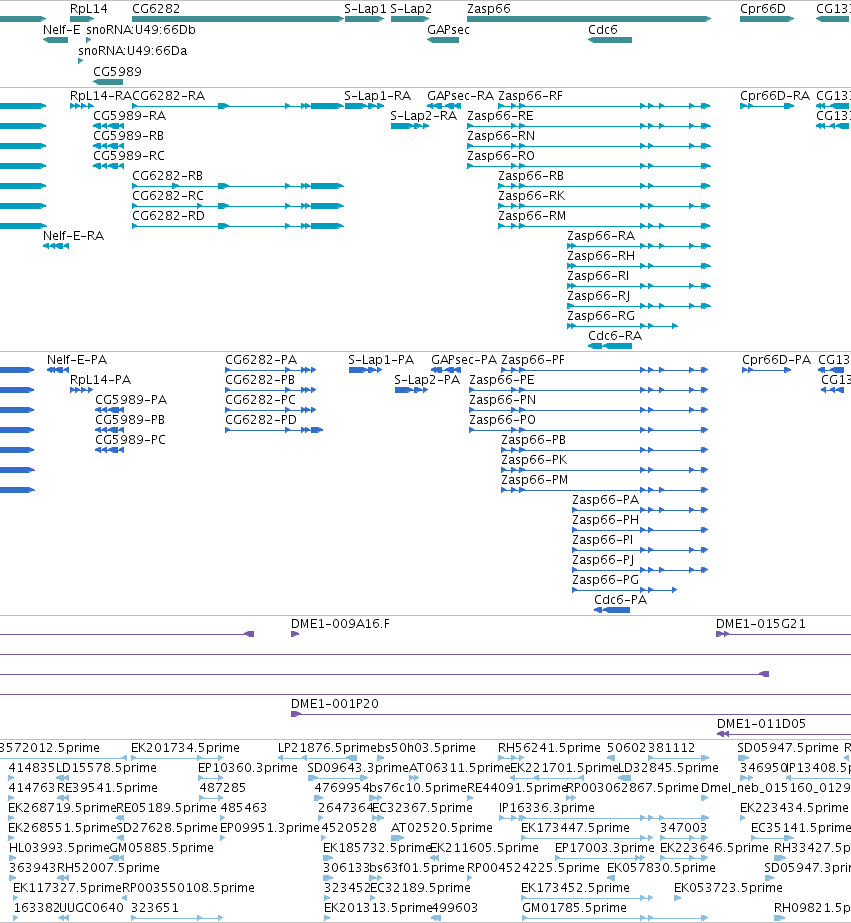Click the CG5989-RB transcript label

tap(128, 136)
